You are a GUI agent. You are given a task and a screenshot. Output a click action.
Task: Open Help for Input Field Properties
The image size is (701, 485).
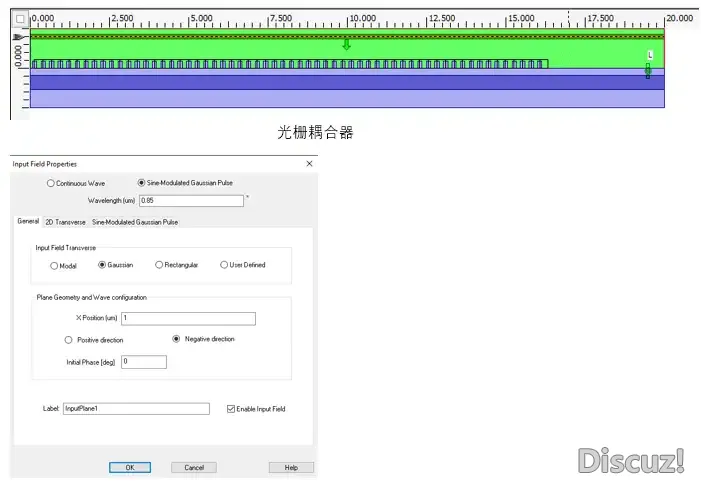click(x=291, y=467)
